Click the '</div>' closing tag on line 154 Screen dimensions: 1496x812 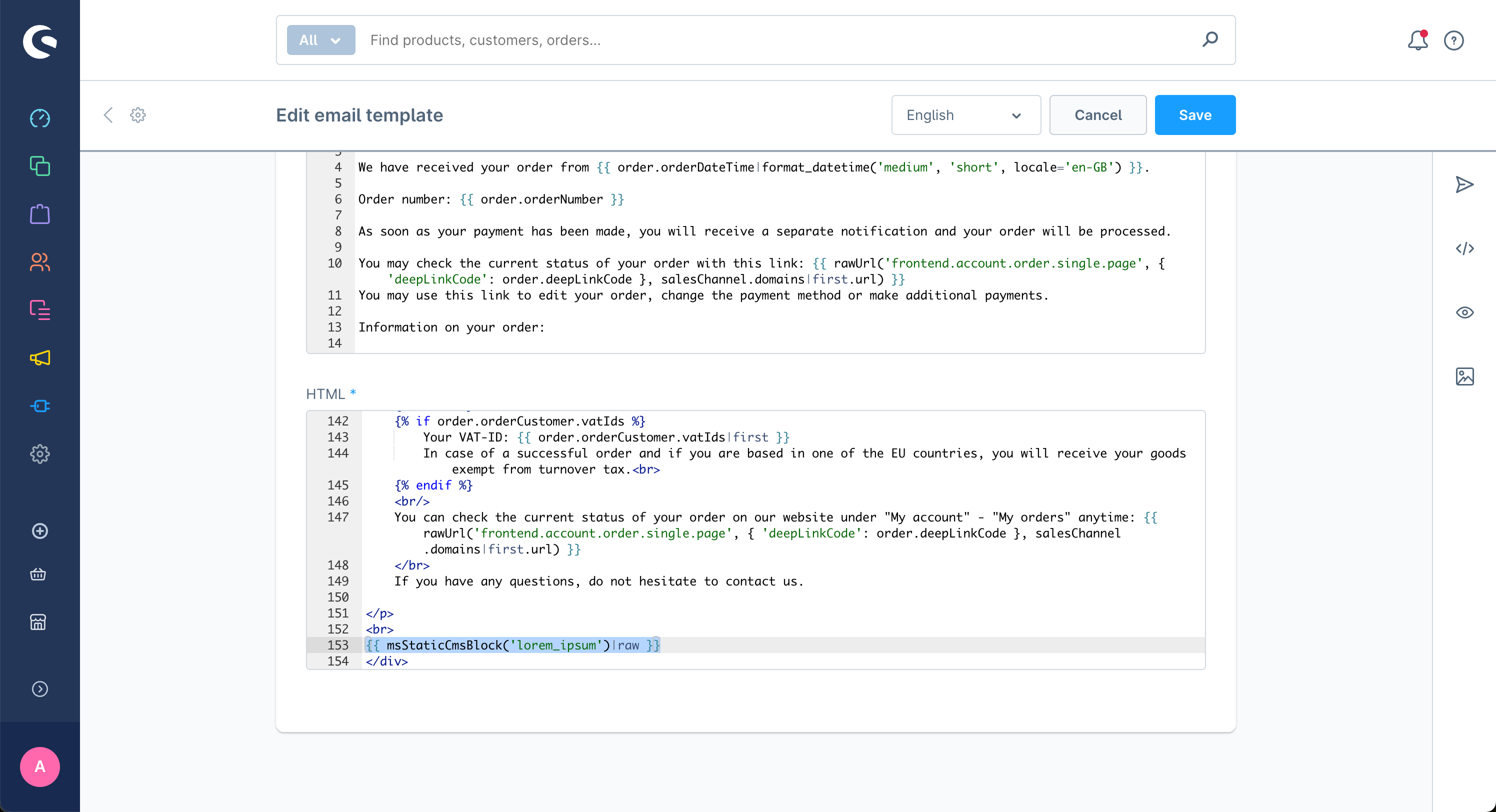[x=387, y=661]
